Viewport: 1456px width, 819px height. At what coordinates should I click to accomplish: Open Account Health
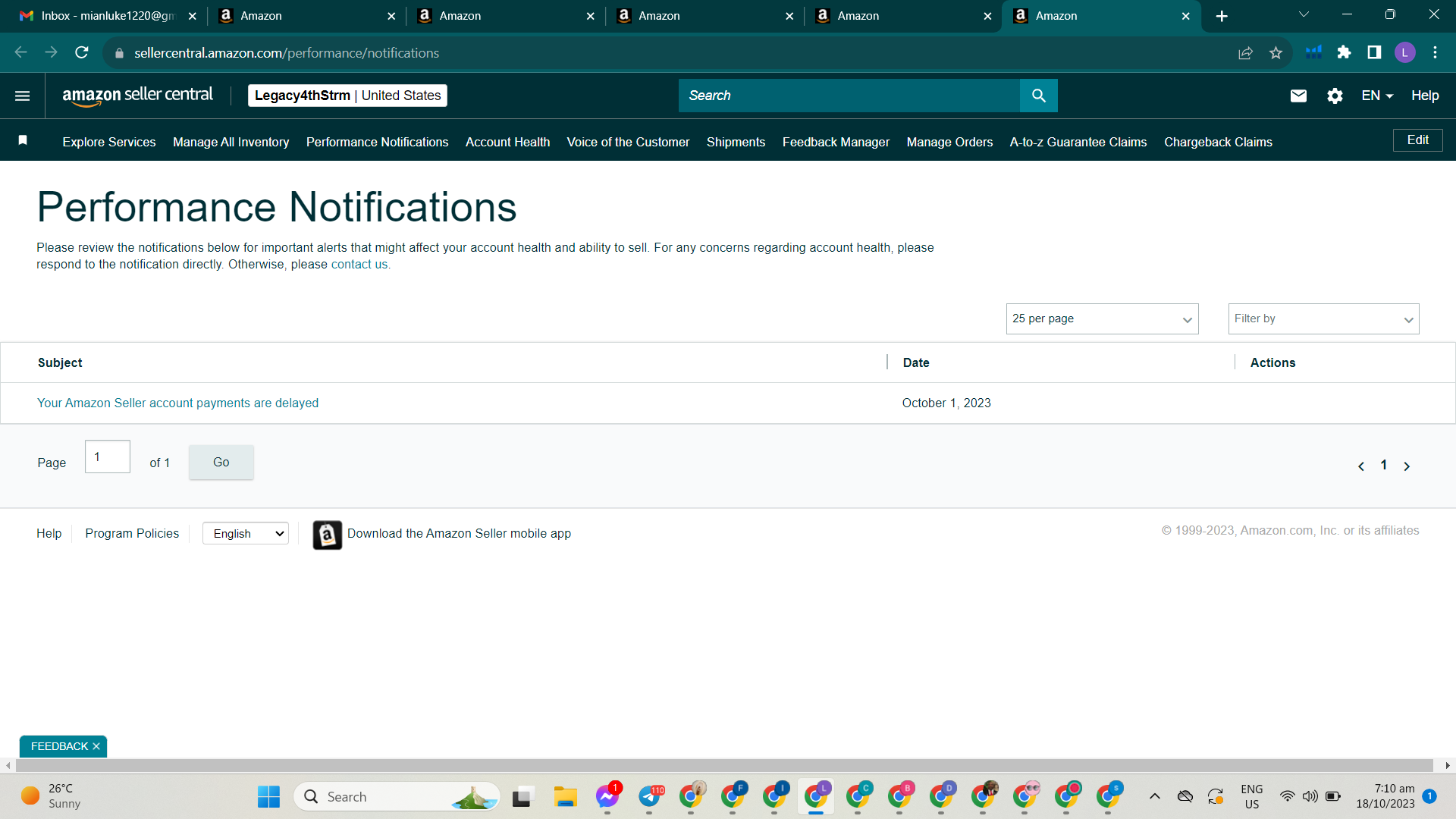[x=507, y=142]
